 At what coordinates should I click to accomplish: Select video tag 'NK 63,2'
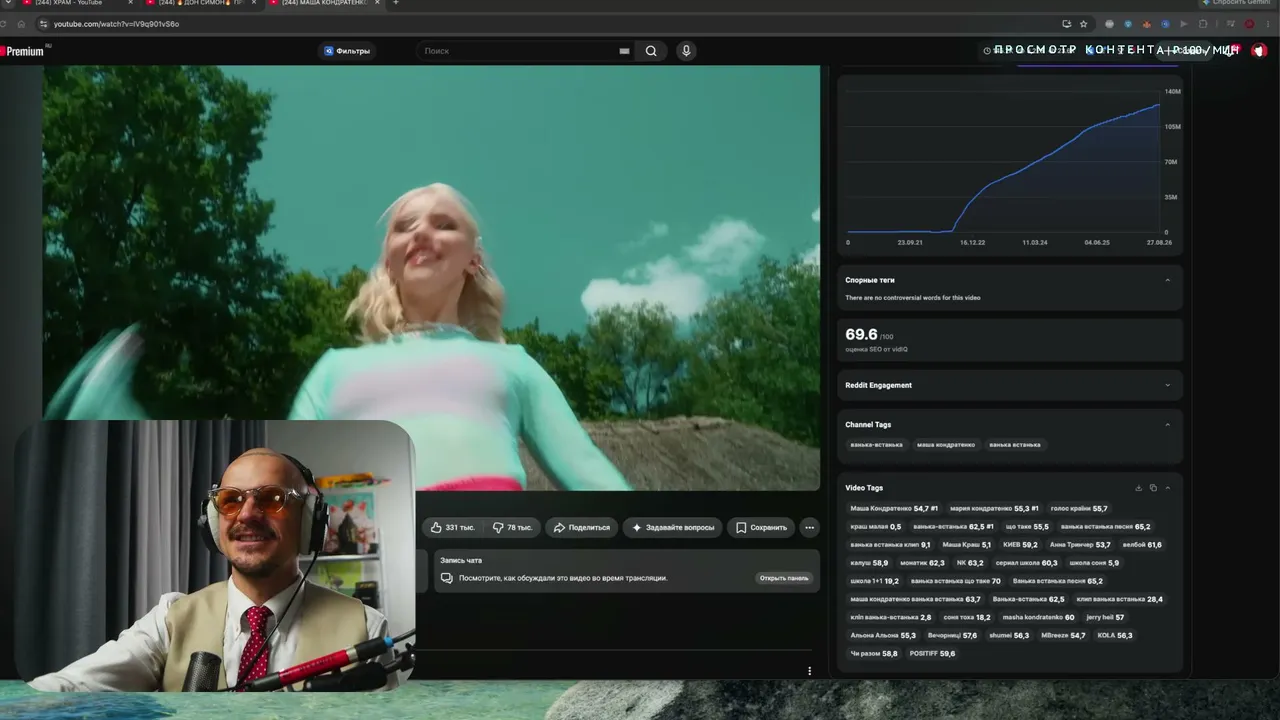click(x=970, y=563)
